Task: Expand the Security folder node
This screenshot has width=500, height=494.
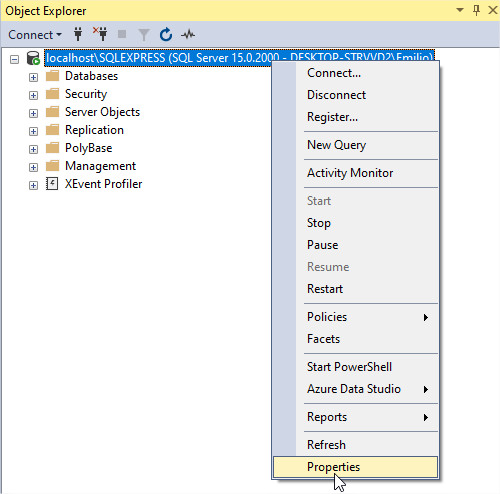Action: [33, 95]
